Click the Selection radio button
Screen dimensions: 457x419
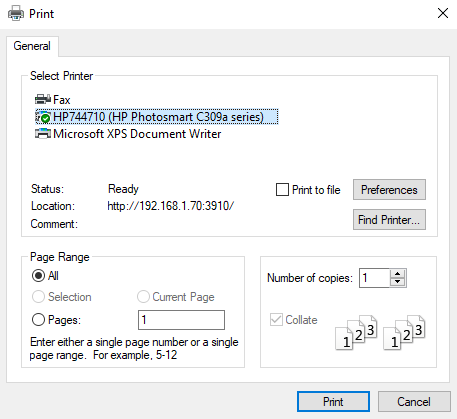click(x=38, y=297)
